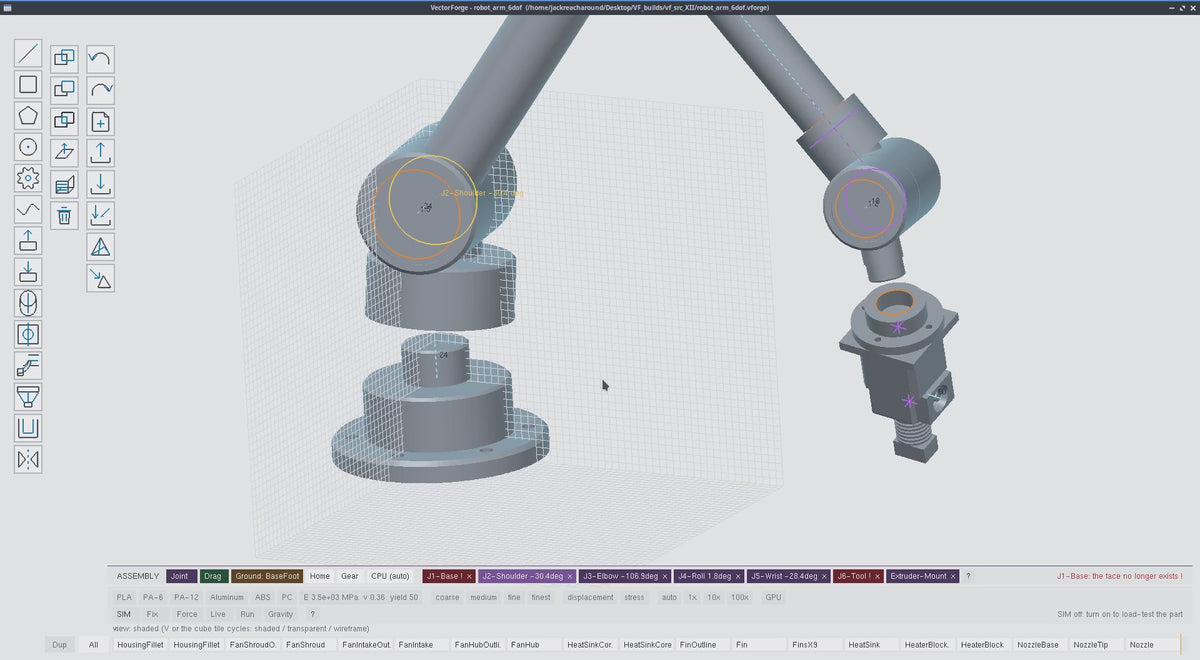Click the Mirror tool icon
The width and height of the screenshot is (1200, 660).
click(28, 459)
